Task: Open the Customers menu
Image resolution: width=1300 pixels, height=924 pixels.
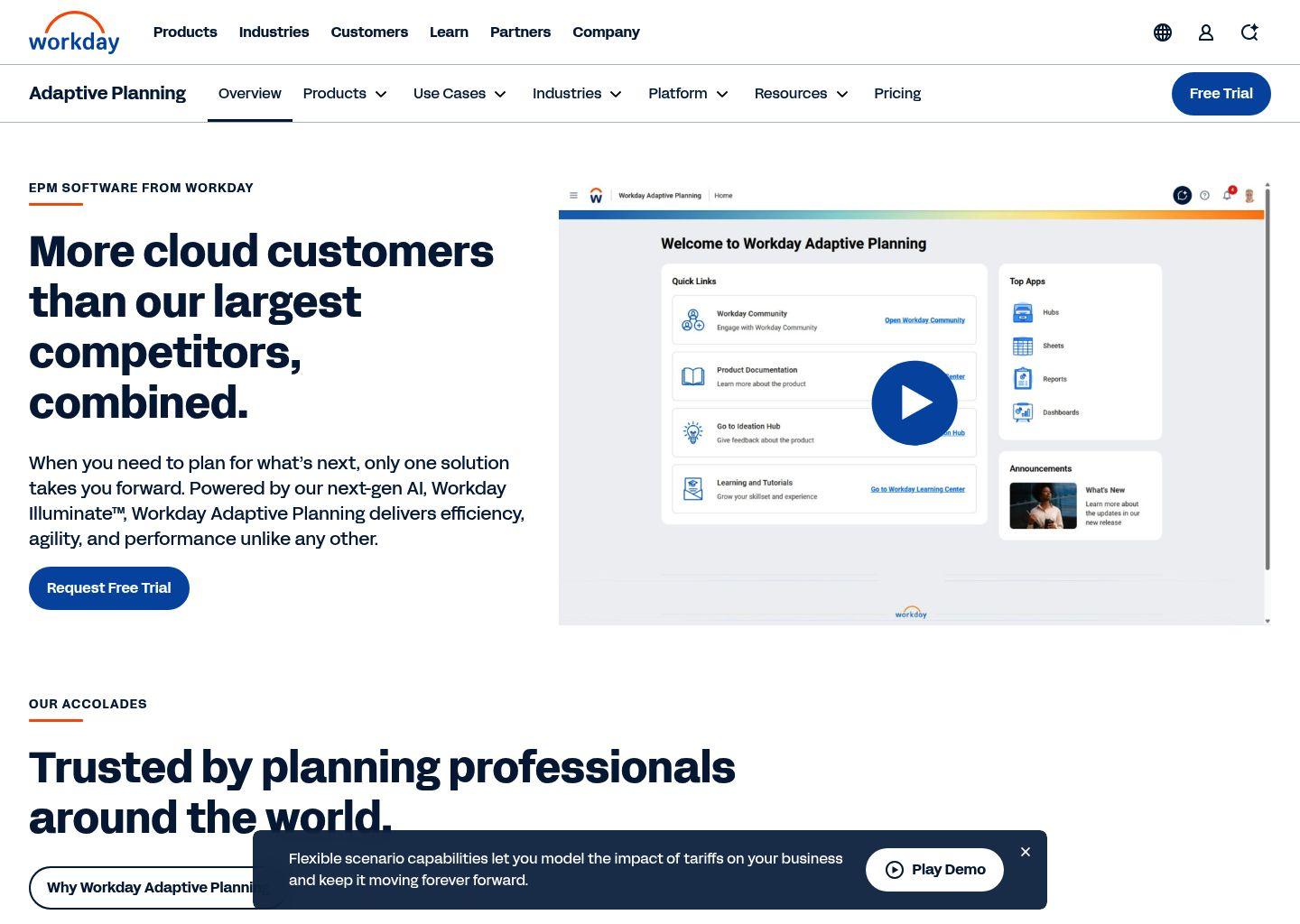Action: pos(369,32)
